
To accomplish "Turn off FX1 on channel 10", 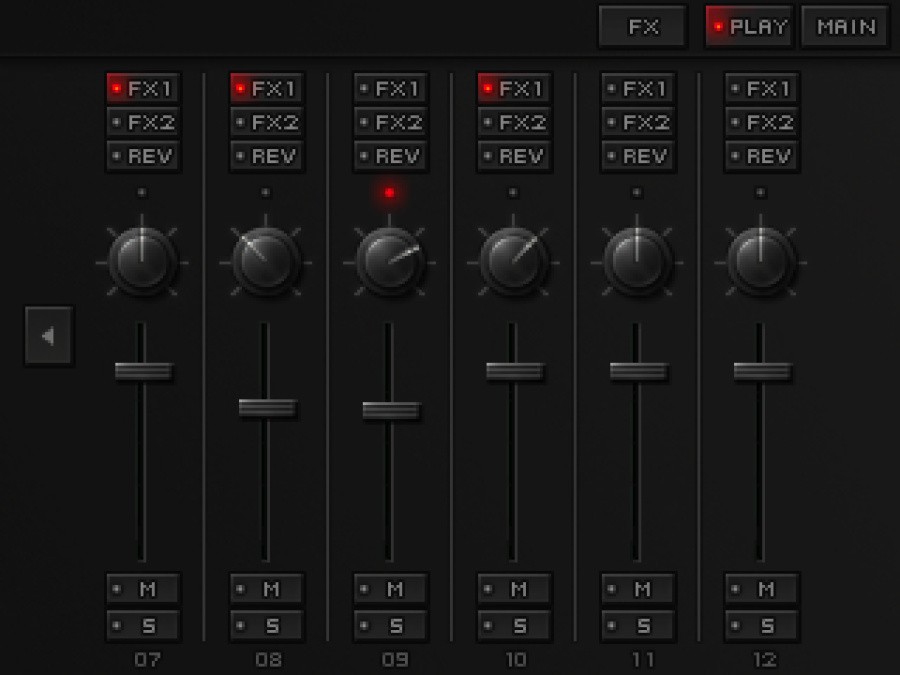I will pos(514,88).
